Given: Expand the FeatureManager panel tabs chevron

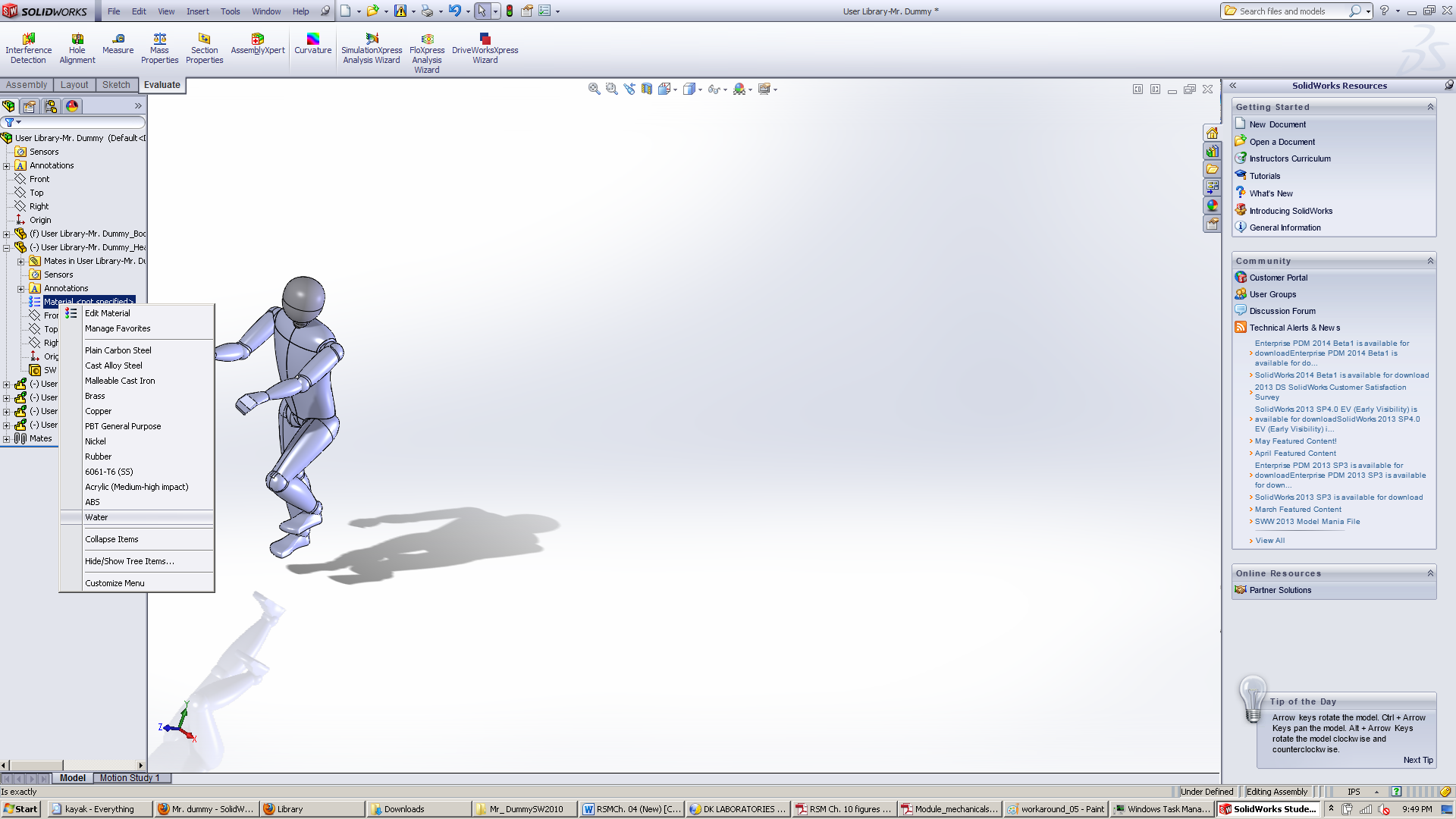Looking at the screenshot, I should click(x=138, y=106).
